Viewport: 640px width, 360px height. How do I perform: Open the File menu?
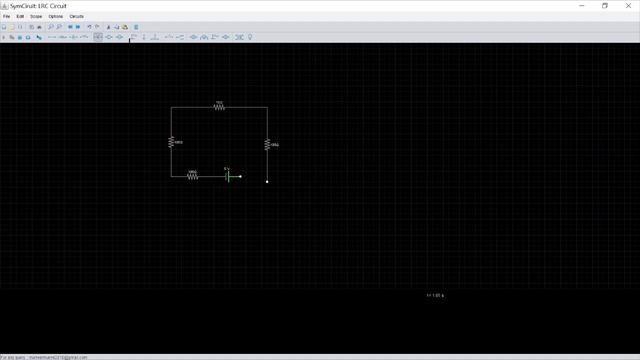tap(7, 16)
